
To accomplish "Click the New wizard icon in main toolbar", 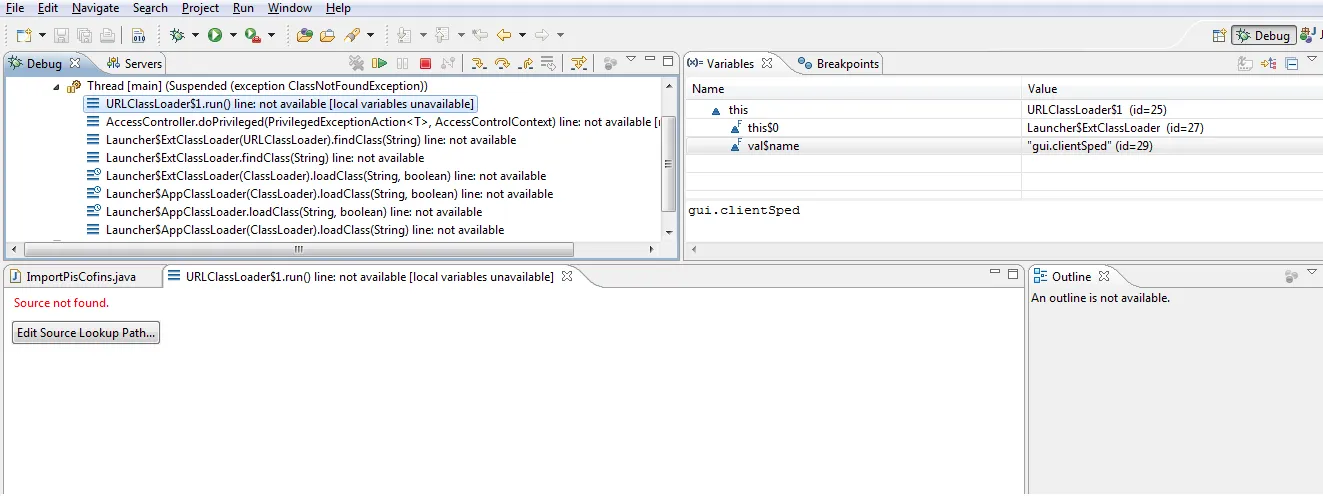I will point(23,35).
